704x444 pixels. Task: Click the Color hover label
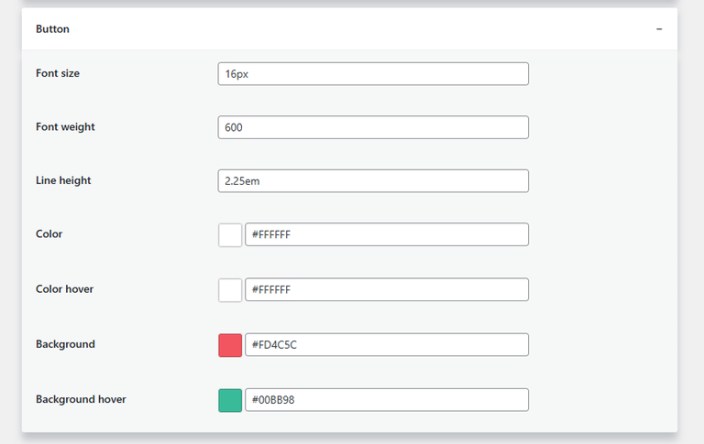[x=65, y=289]
